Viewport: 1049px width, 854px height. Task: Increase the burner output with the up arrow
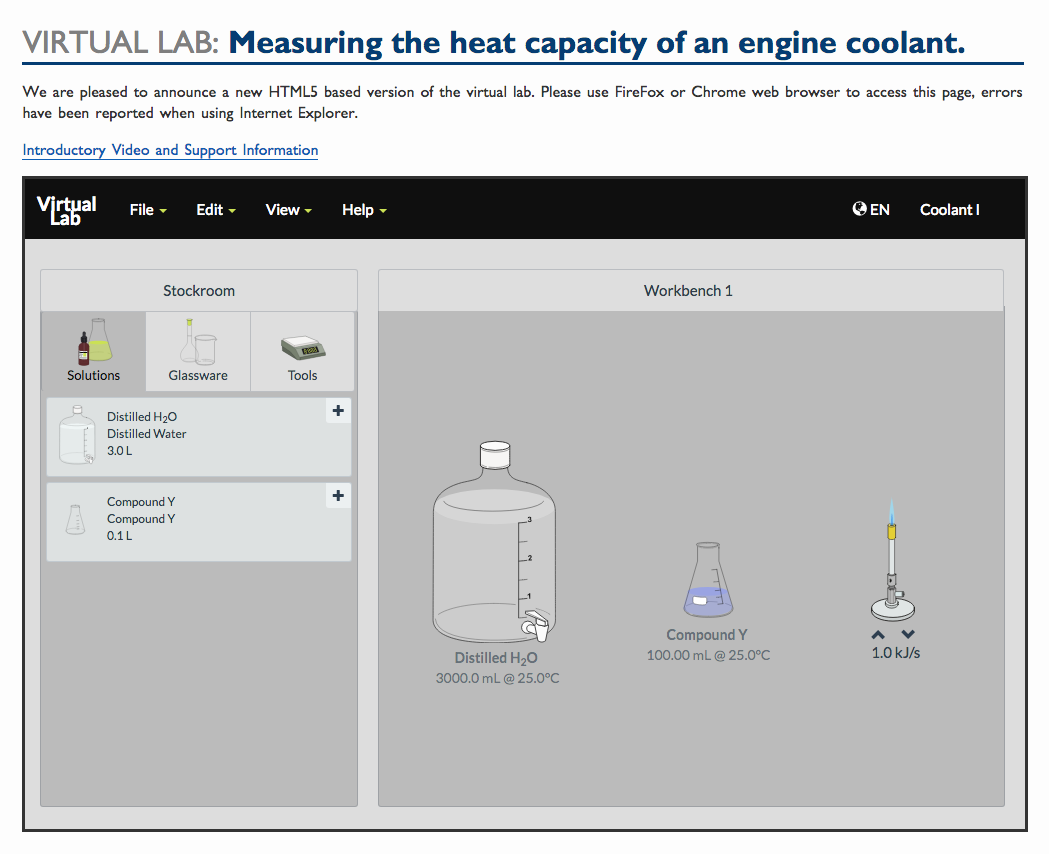click(877, 633)
